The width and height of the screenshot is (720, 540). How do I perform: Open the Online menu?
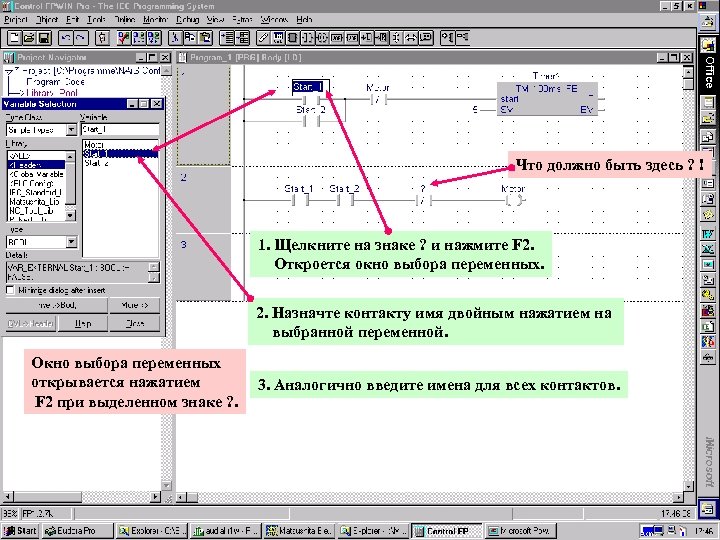pos(125,20)
